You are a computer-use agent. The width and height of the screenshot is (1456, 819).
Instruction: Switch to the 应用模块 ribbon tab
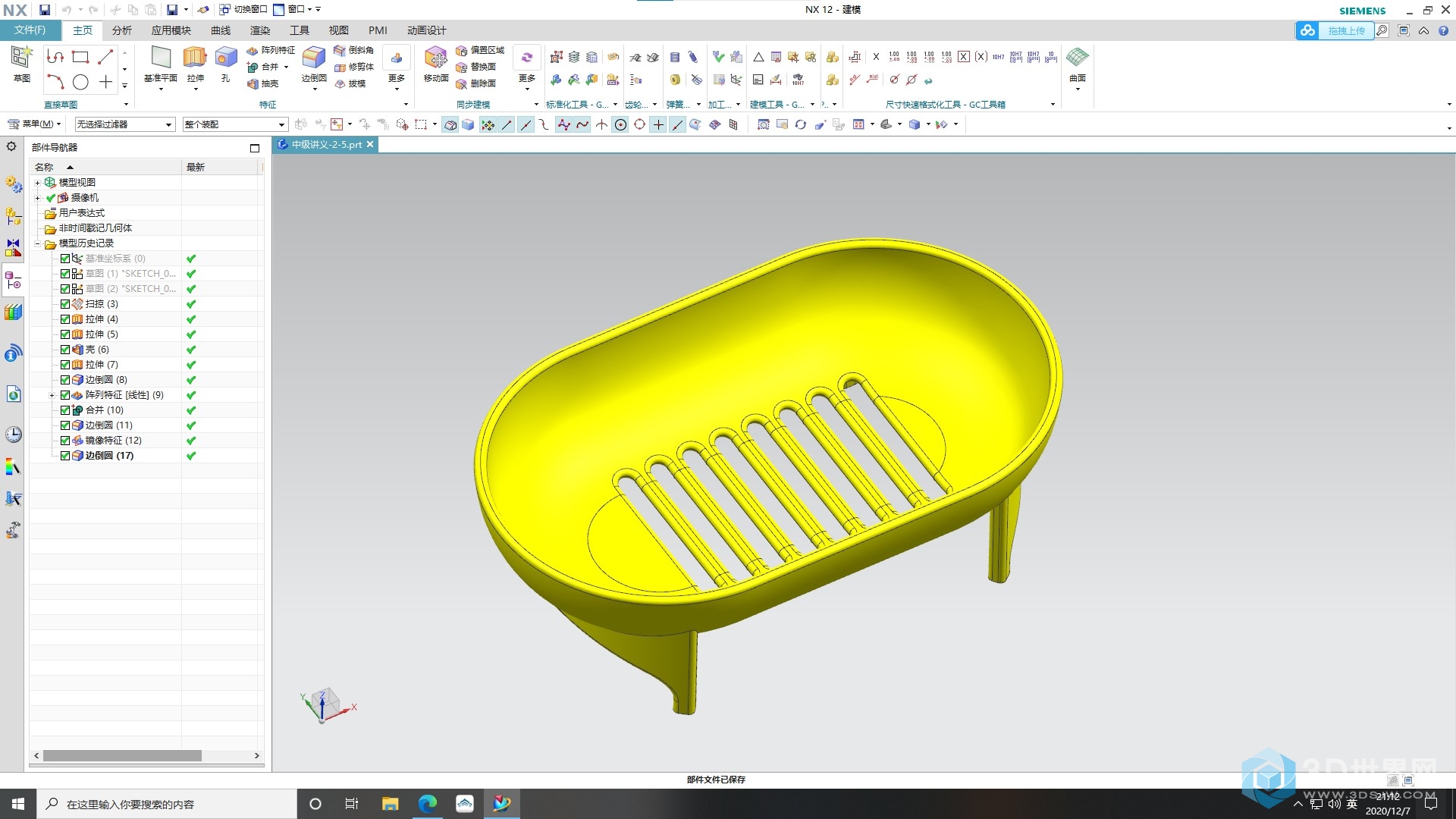pyautogui.click(x=171, y=30)
